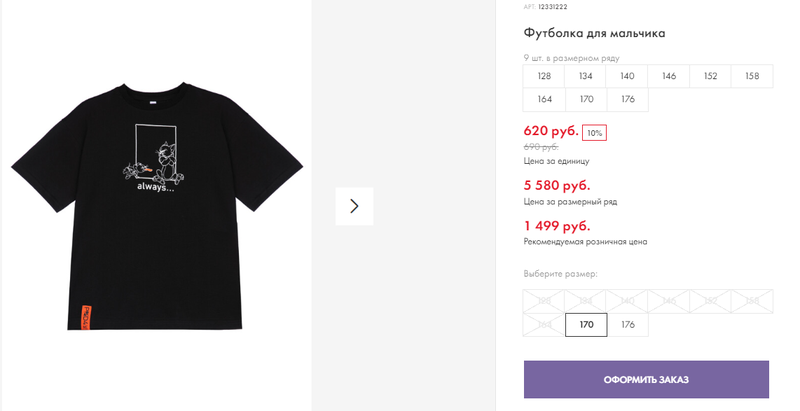
Task: Click size 164 in the size range row
Action: pos(544,99)
